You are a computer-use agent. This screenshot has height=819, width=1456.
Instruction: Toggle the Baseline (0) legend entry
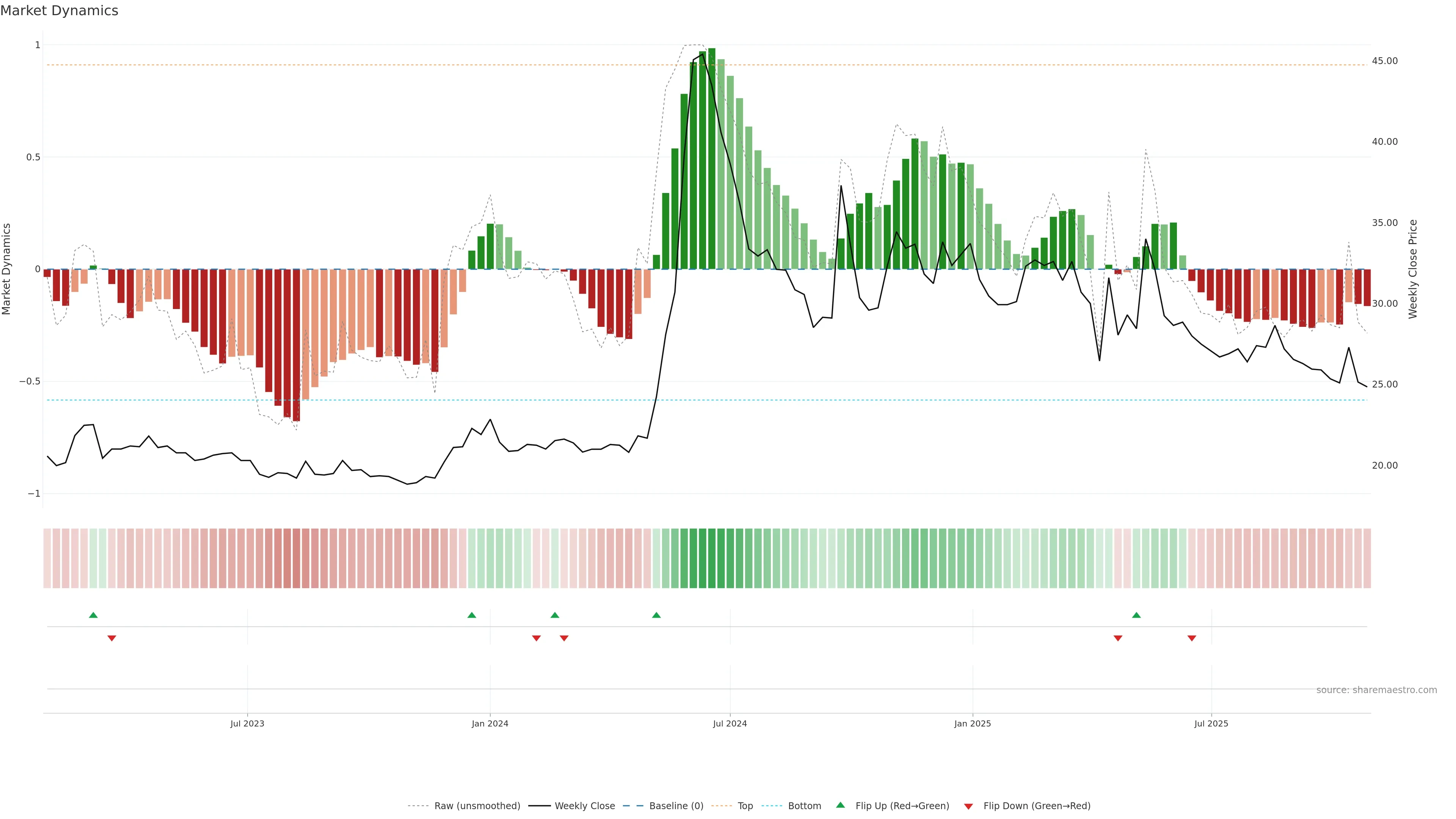coord(676,806)
